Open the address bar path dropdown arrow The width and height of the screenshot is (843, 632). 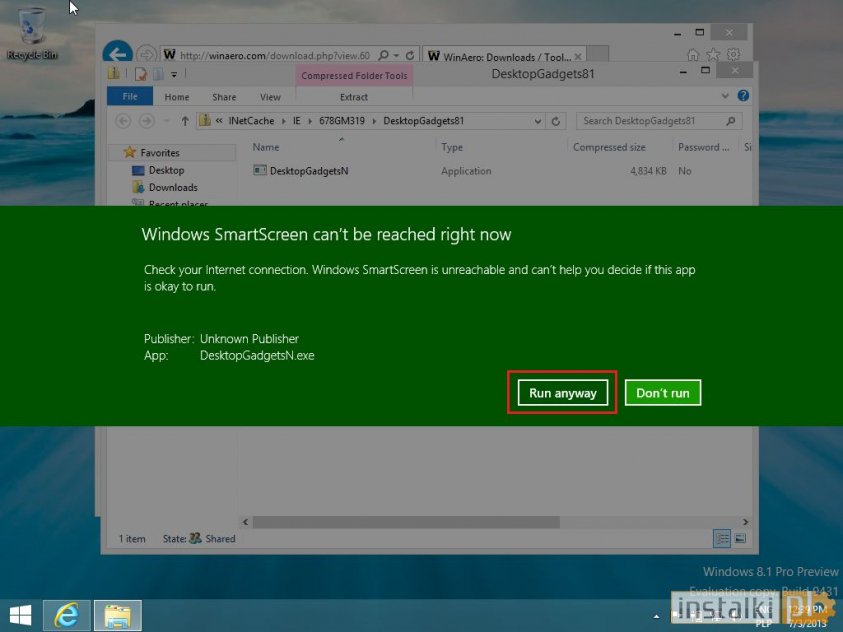coord(535,120)
